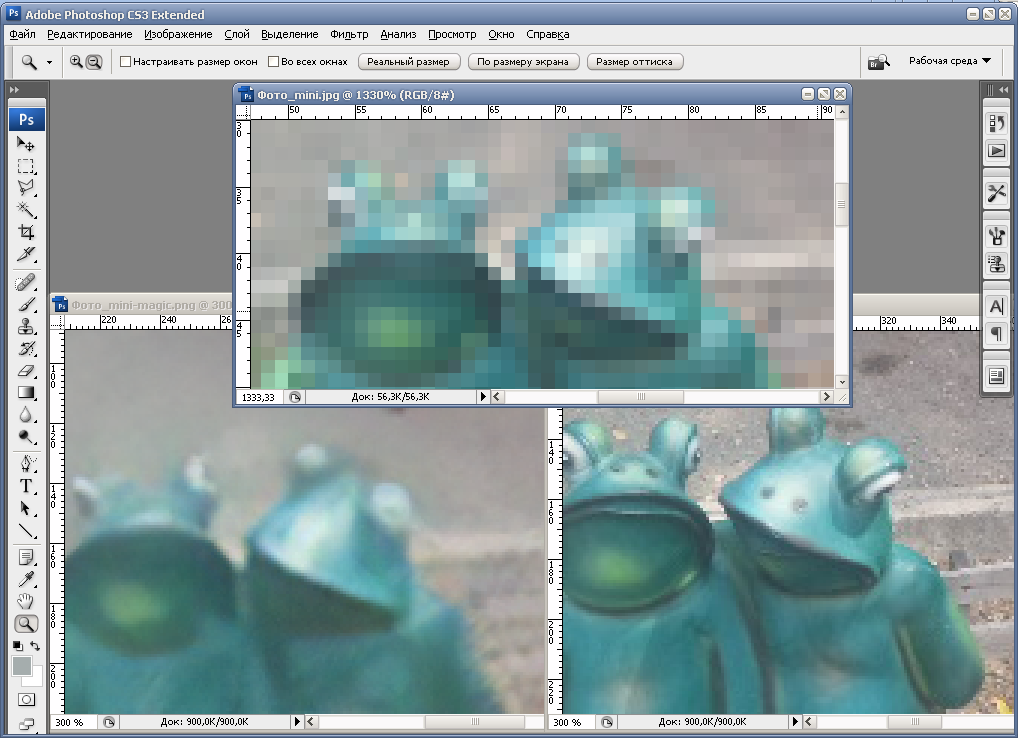1018x738 pixels.
Task: Open the 'Просмотр' menu
Action: 452,34
